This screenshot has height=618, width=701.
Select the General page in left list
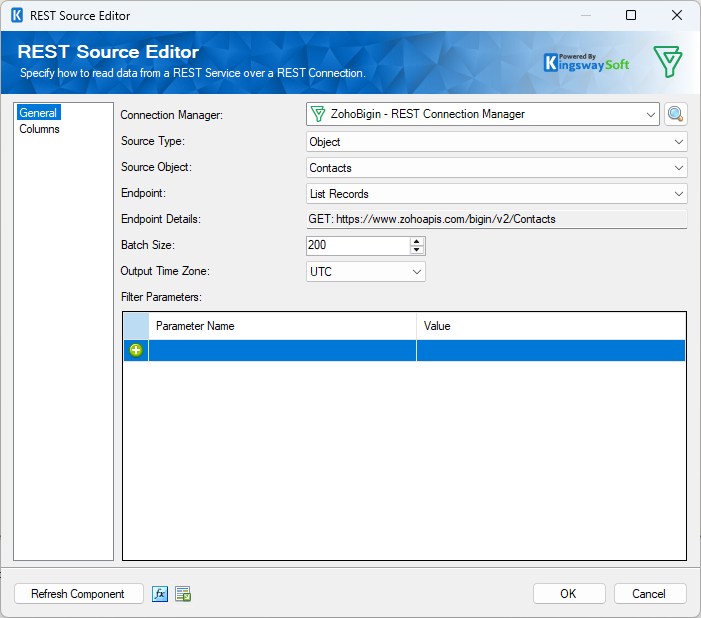[x=38, y=113]
